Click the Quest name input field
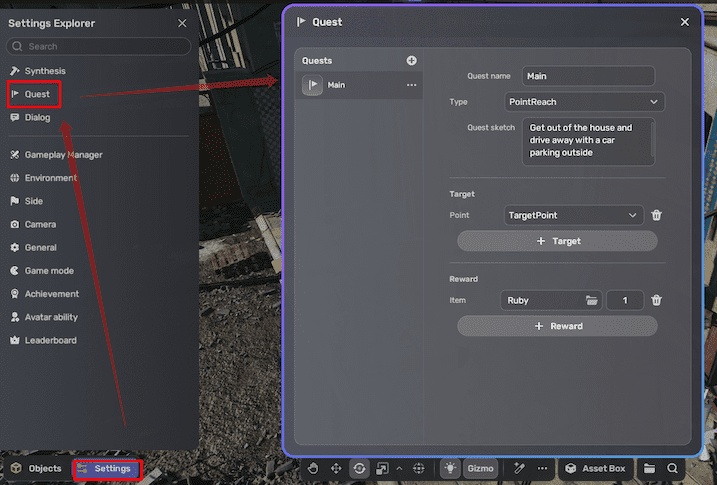Screen dimensions: 717x485 [588, 76]
